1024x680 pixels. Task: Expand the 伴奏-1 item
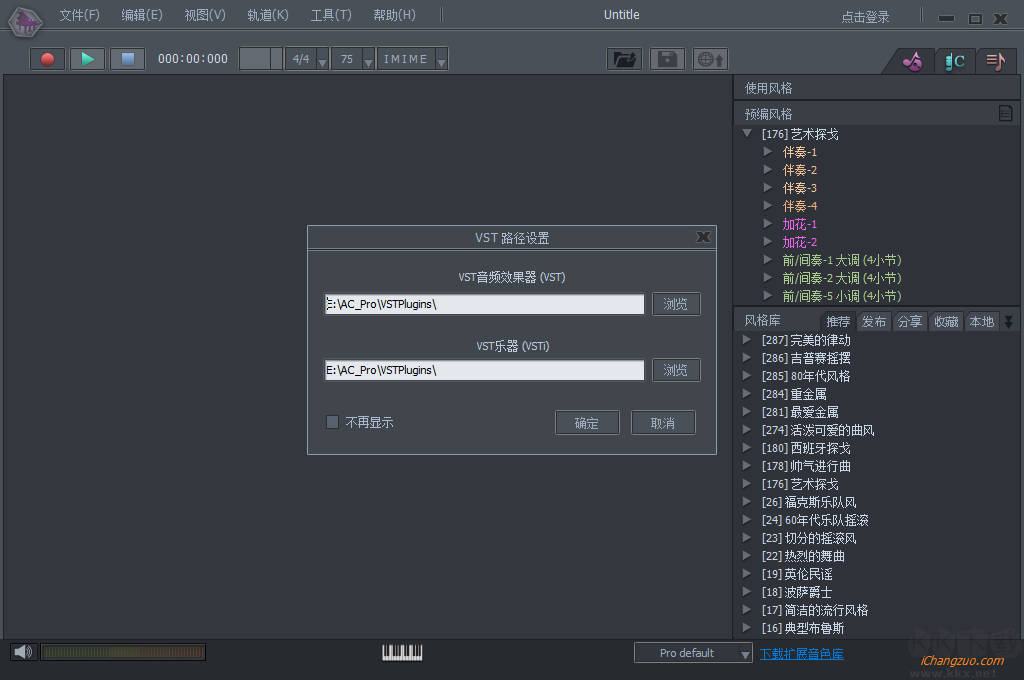tap(768, 152)
